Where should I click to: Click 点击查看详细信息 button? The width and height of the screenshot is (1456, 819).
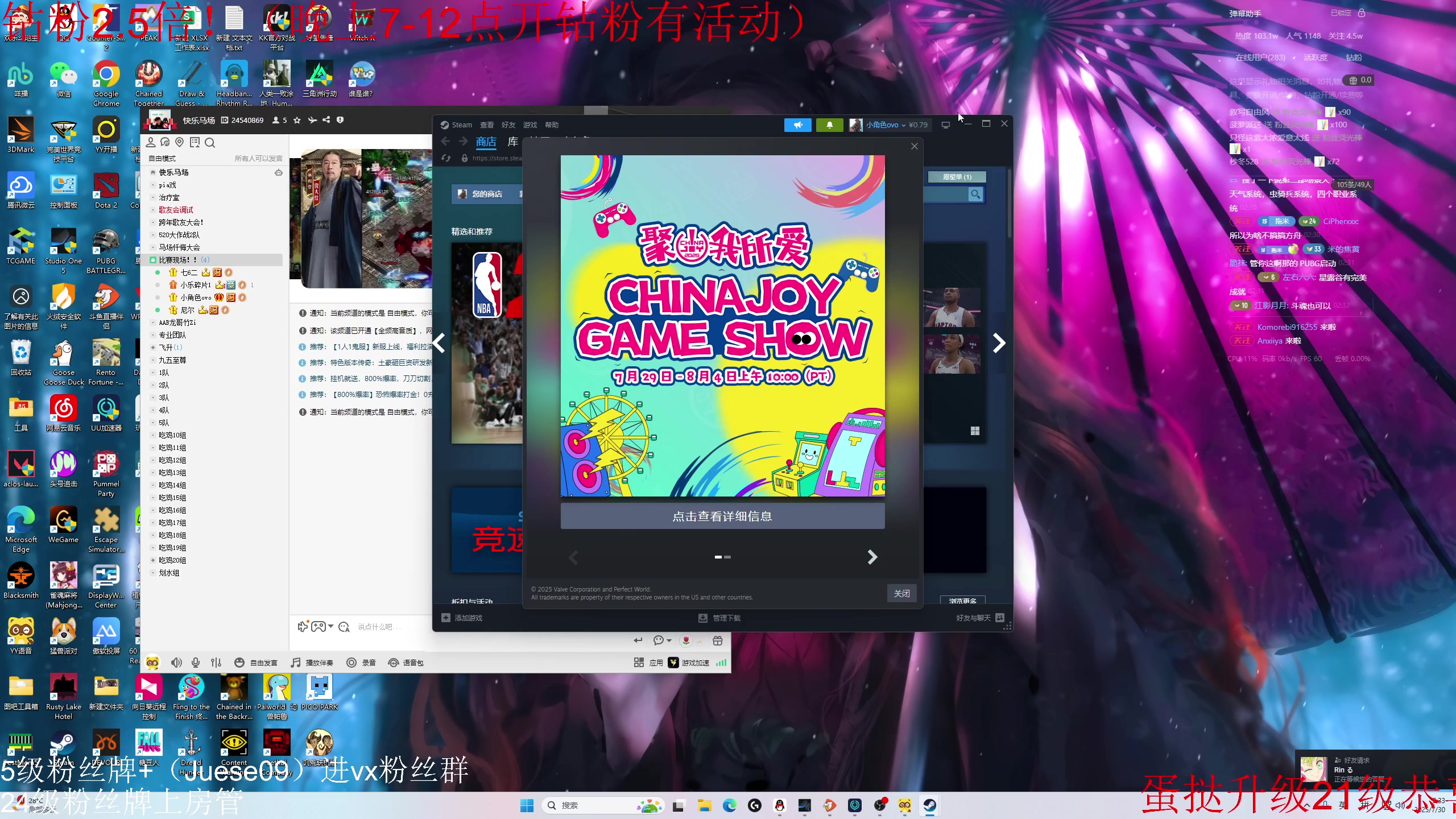tap(722, 516)
